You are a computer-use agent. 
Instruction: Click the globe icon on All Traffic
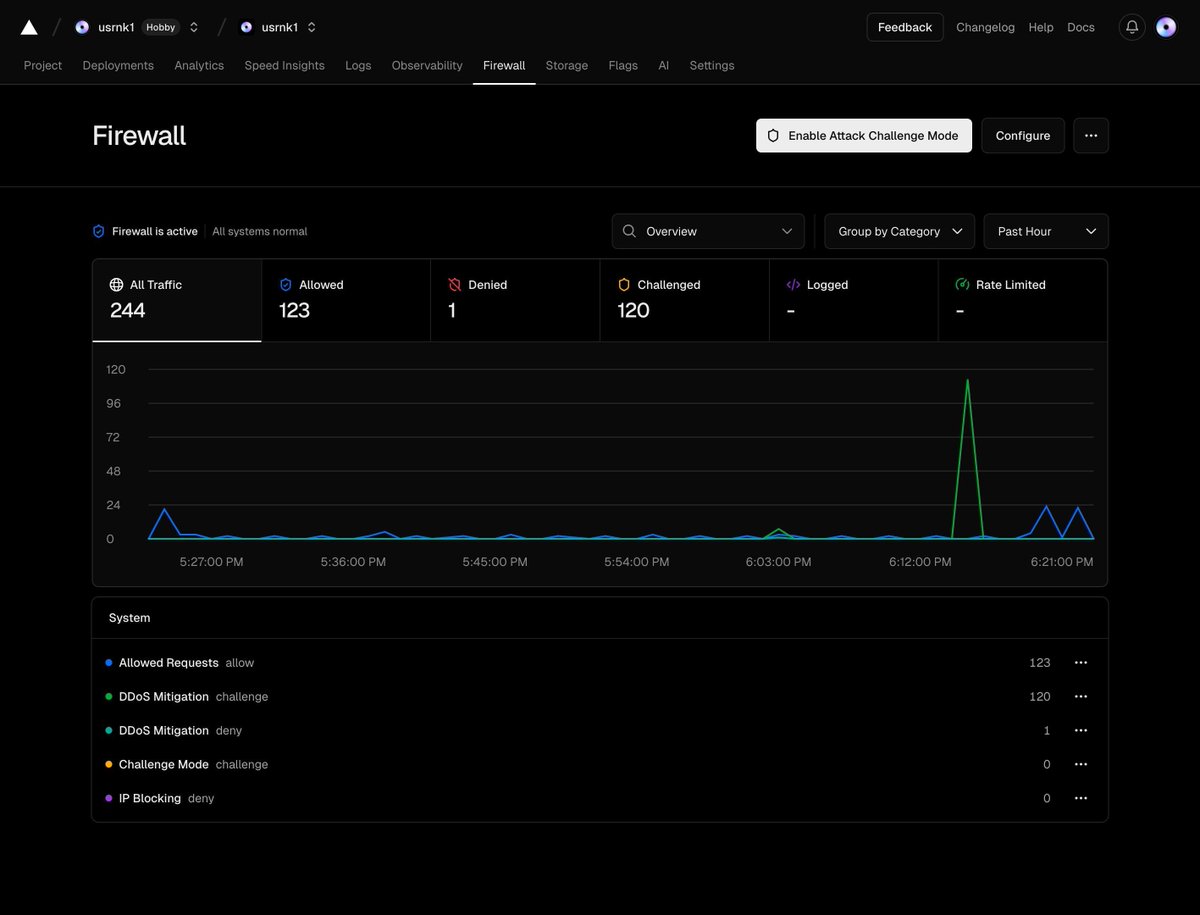coord(116,285)
